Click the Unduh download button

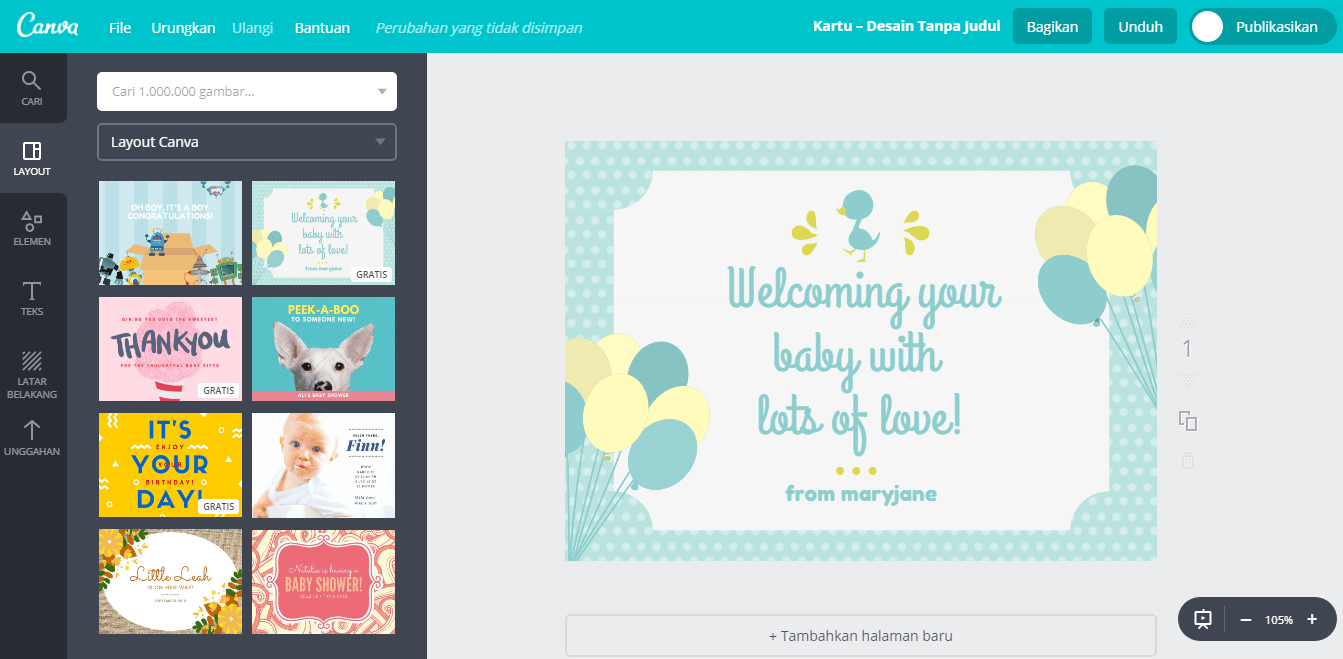click(1140, 27)
